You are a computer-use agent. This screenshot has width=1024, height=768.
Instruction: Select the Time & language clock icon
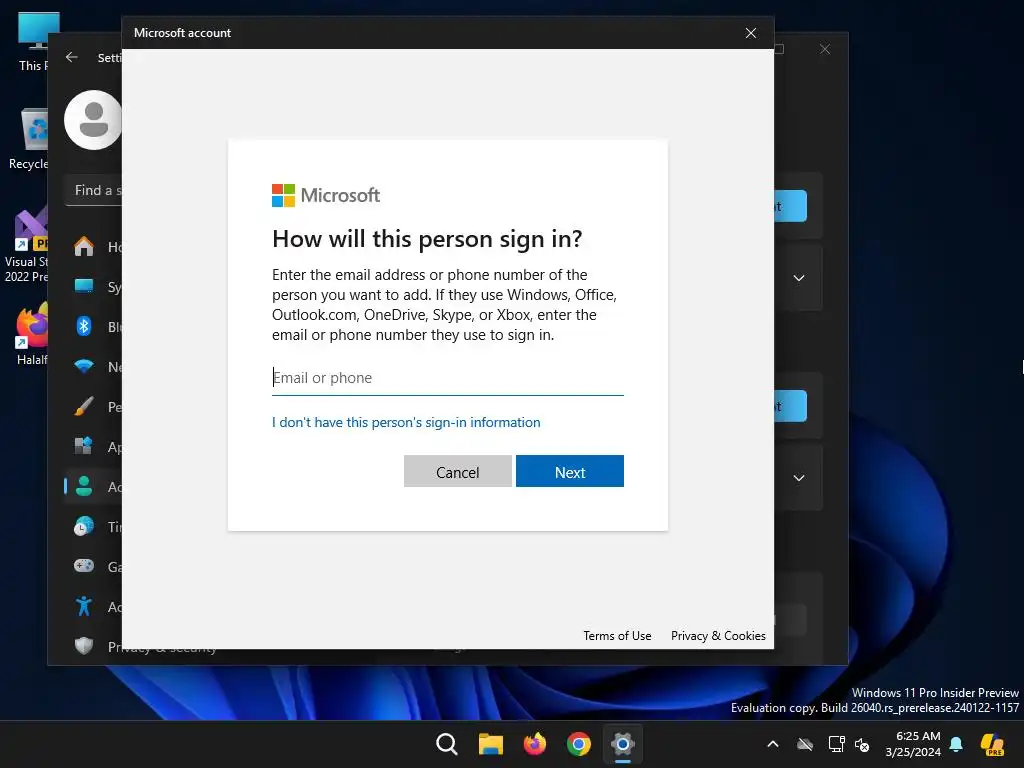click(84, 526)
